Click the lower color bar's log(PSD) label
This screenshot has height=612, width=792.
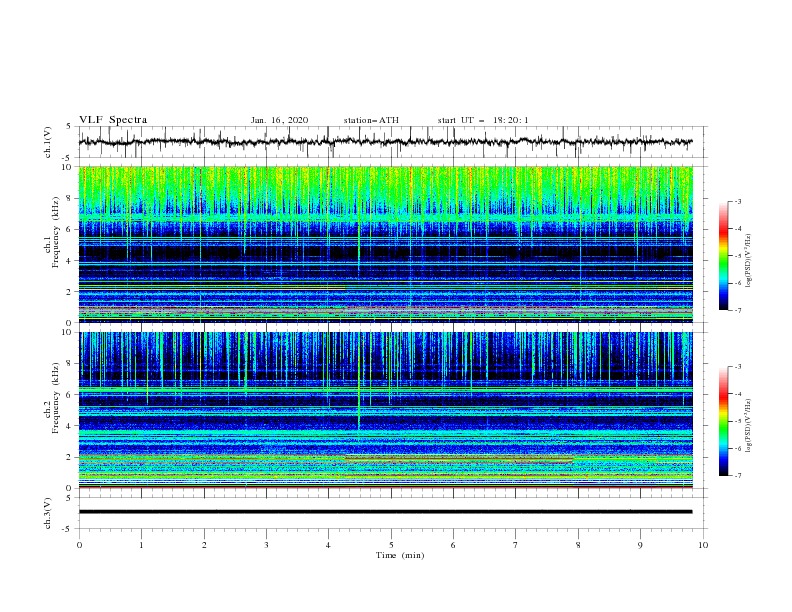coord(748,426)
